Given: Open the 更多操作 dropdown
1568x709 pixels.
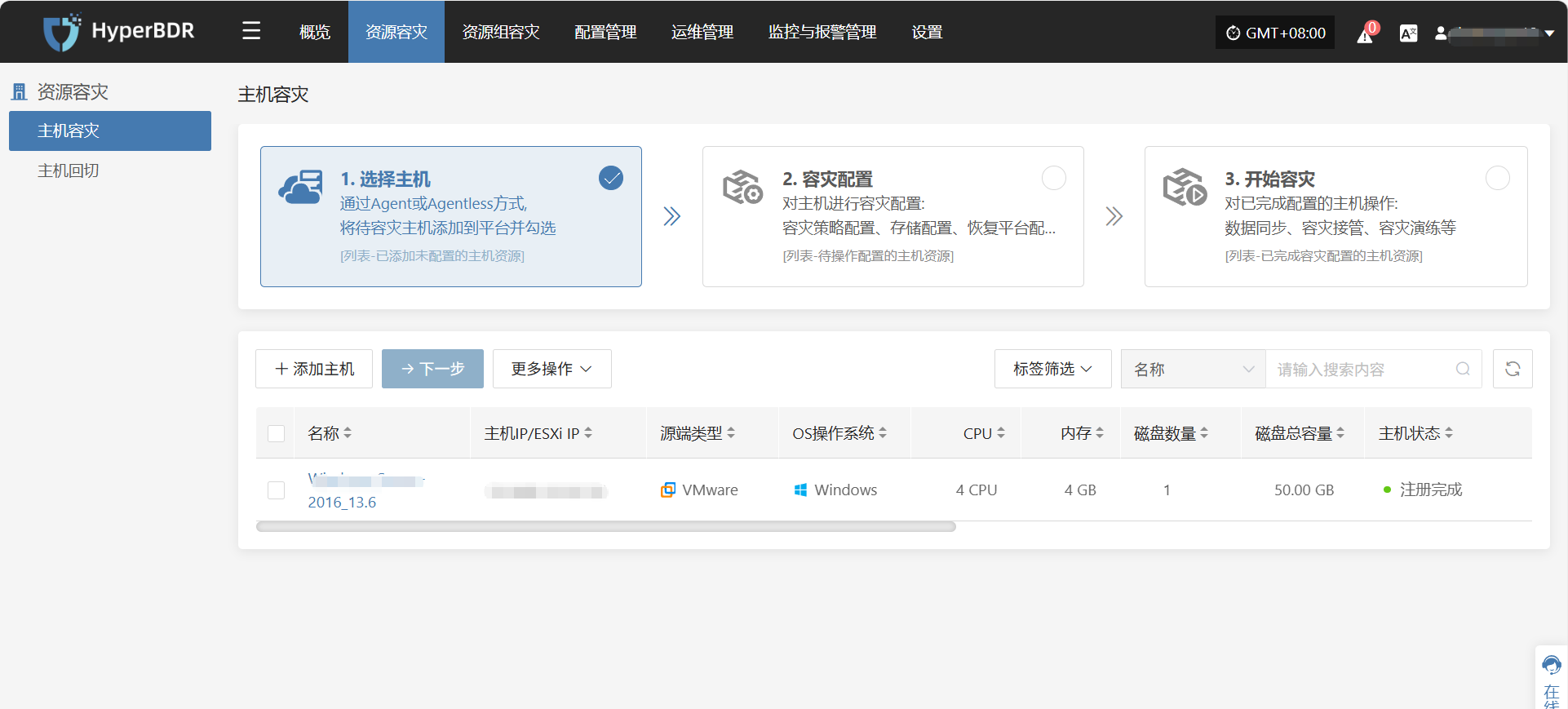Looking at the screenshot, I should click(x=552, y=369).
